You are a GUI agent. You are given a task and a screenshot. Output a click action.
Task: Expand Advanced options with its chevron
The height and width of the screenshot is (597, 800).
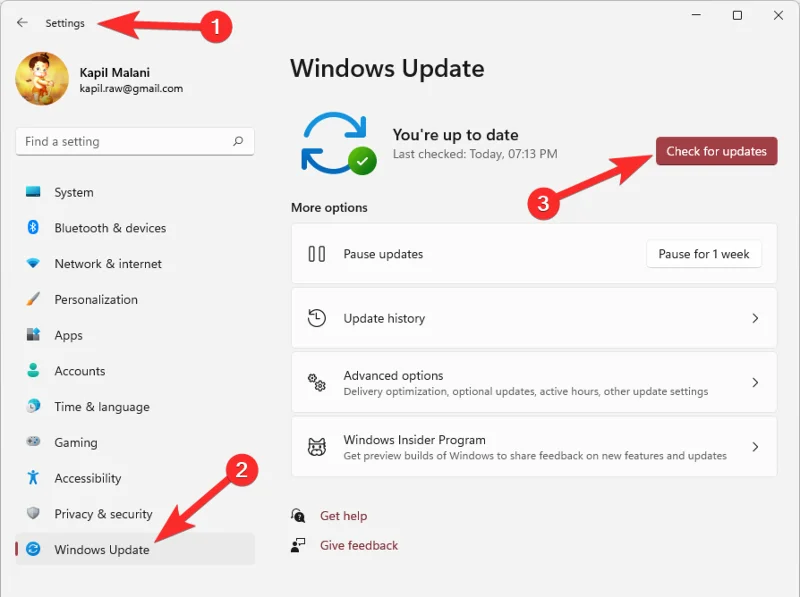758,382
